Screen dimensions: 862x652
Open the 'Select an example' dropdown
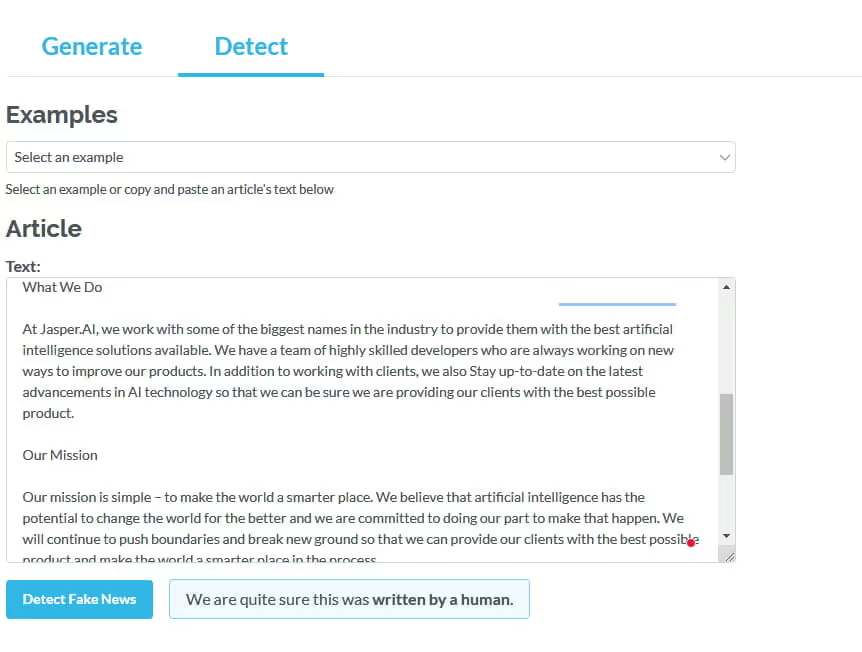tap(370, 157)
